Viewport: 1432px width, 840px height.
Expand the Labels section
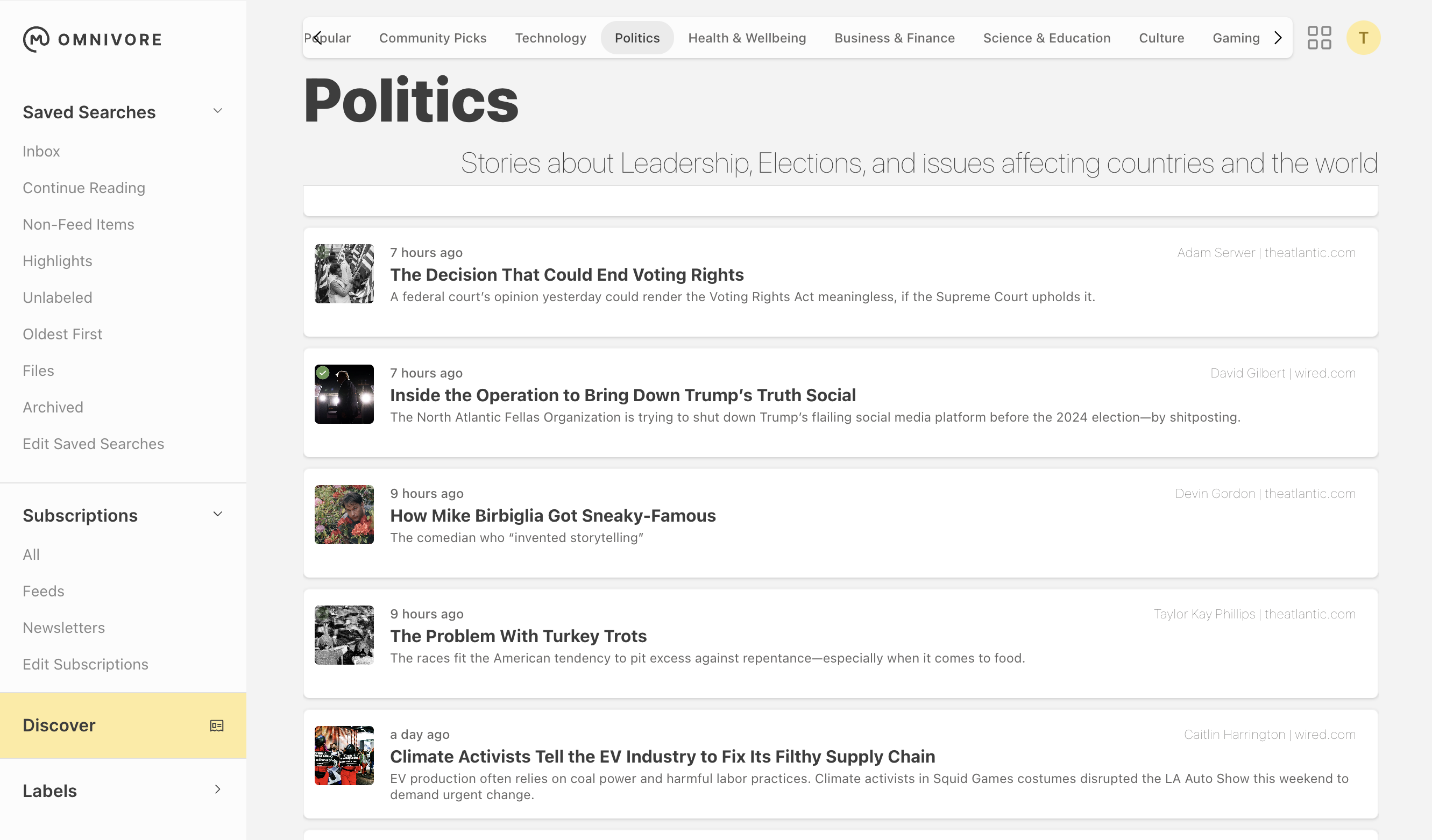coord(218,789)
